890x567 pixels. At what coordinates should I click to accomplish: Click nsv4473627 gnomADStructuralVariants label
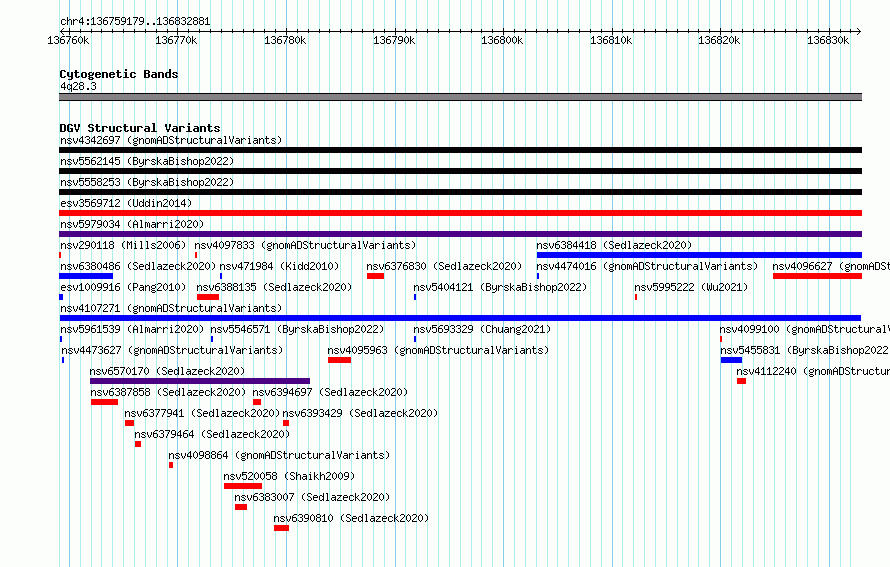(172, 350)
